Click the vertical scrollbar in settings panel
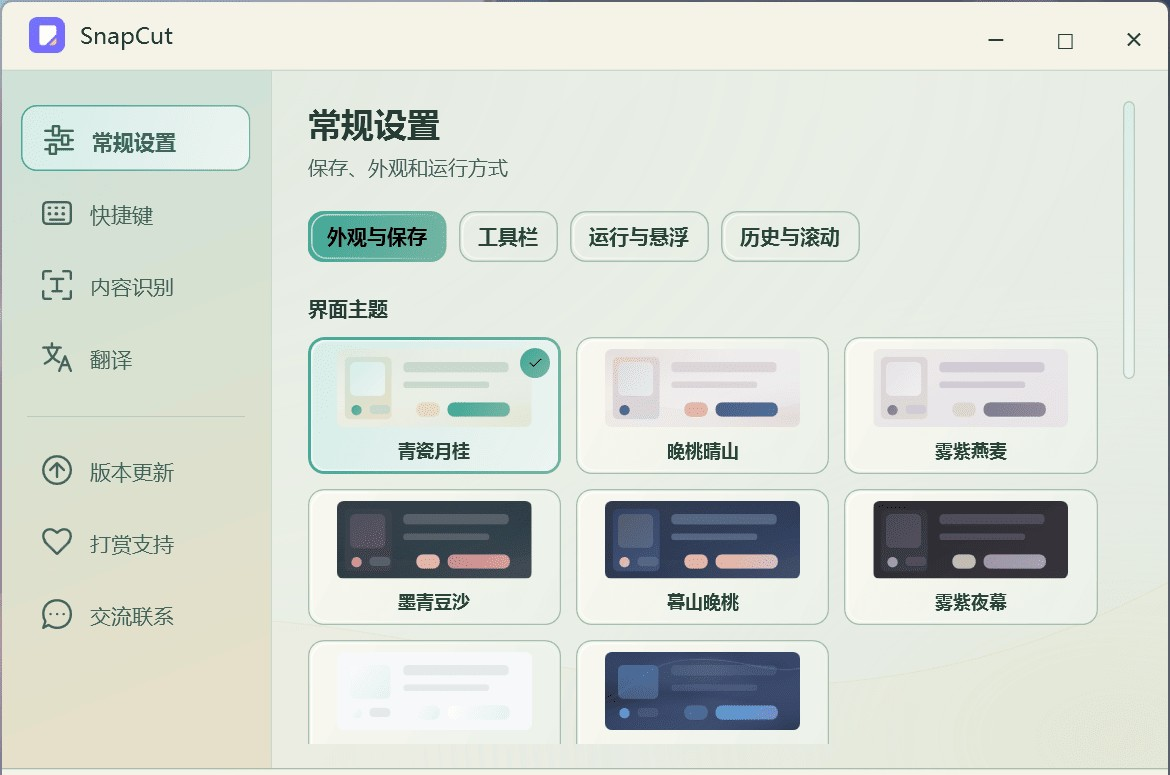The height and width of the screenshot is (775, 1170). [1129, 239]
